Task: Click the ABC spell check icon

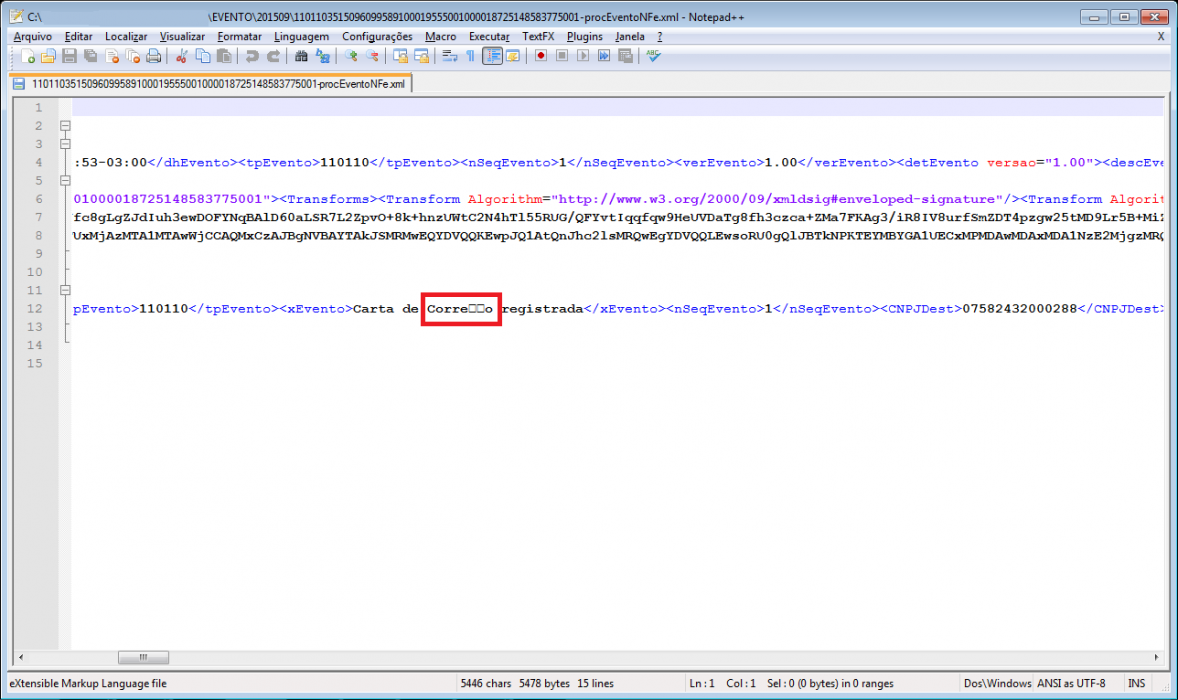Action: pyautogui.click(x=653, y=56)
